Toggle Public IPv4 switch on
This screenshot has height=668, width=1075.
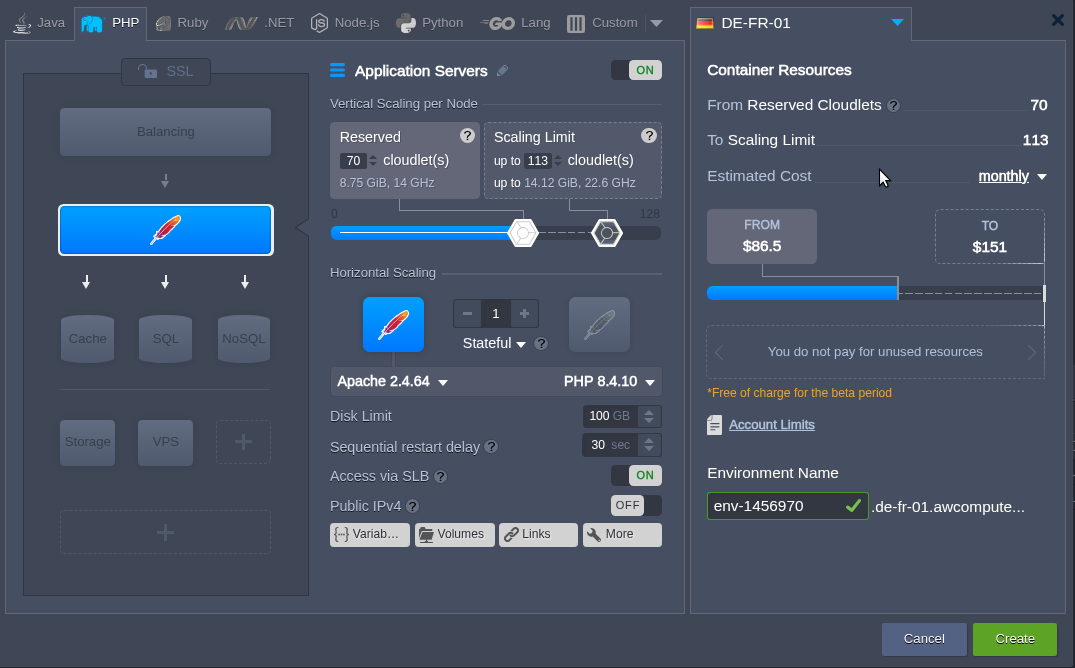tap(636, 505)
